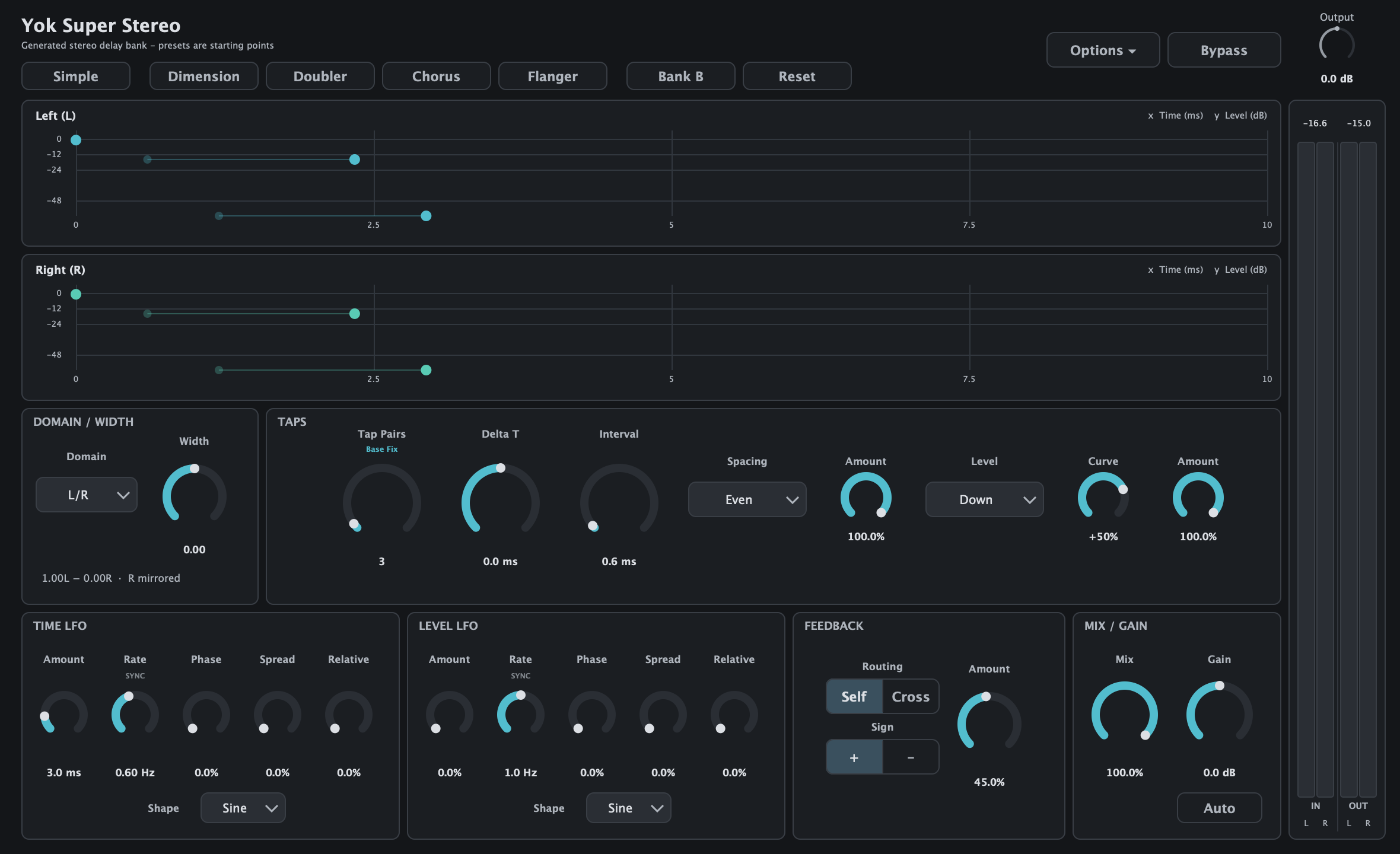Select the Doubler preset
Image resolution: width=1400 pixels, height=854 pixels.
click(x=320, y=77)
